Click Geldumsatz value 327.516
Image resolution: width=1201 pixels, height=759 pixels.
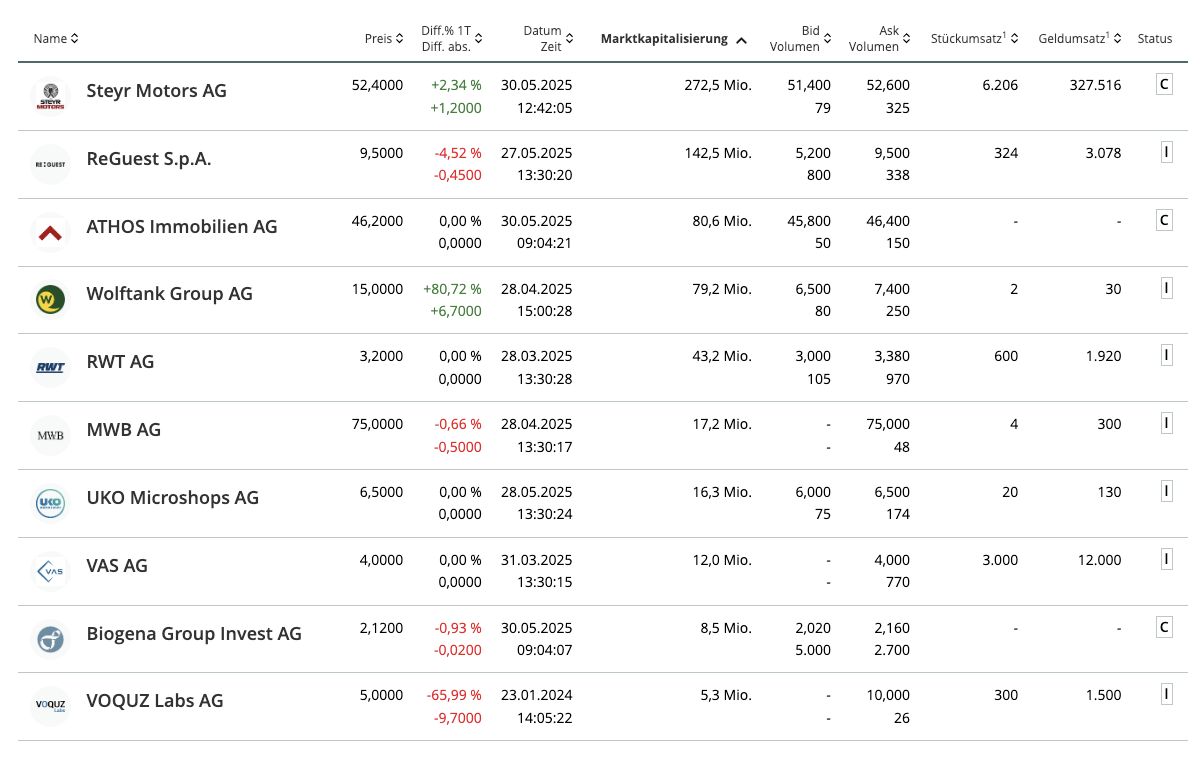(1094, 85)
